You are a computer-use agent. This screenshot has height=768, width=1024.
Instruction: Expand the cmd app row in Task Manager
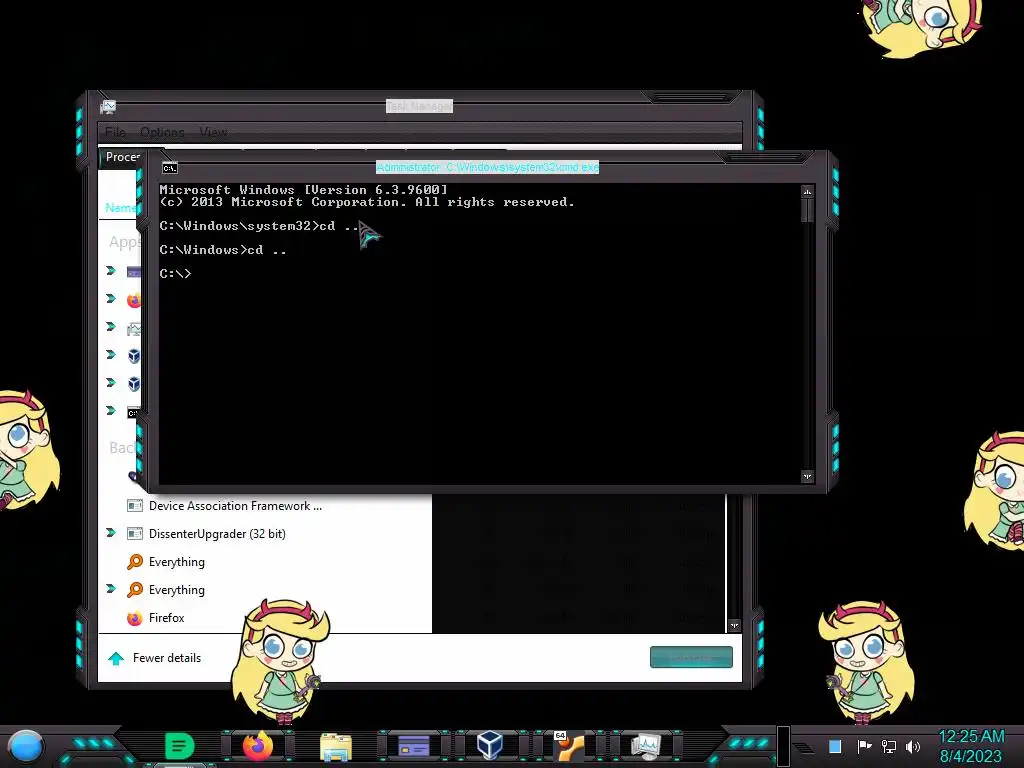[x=111, y=411]
